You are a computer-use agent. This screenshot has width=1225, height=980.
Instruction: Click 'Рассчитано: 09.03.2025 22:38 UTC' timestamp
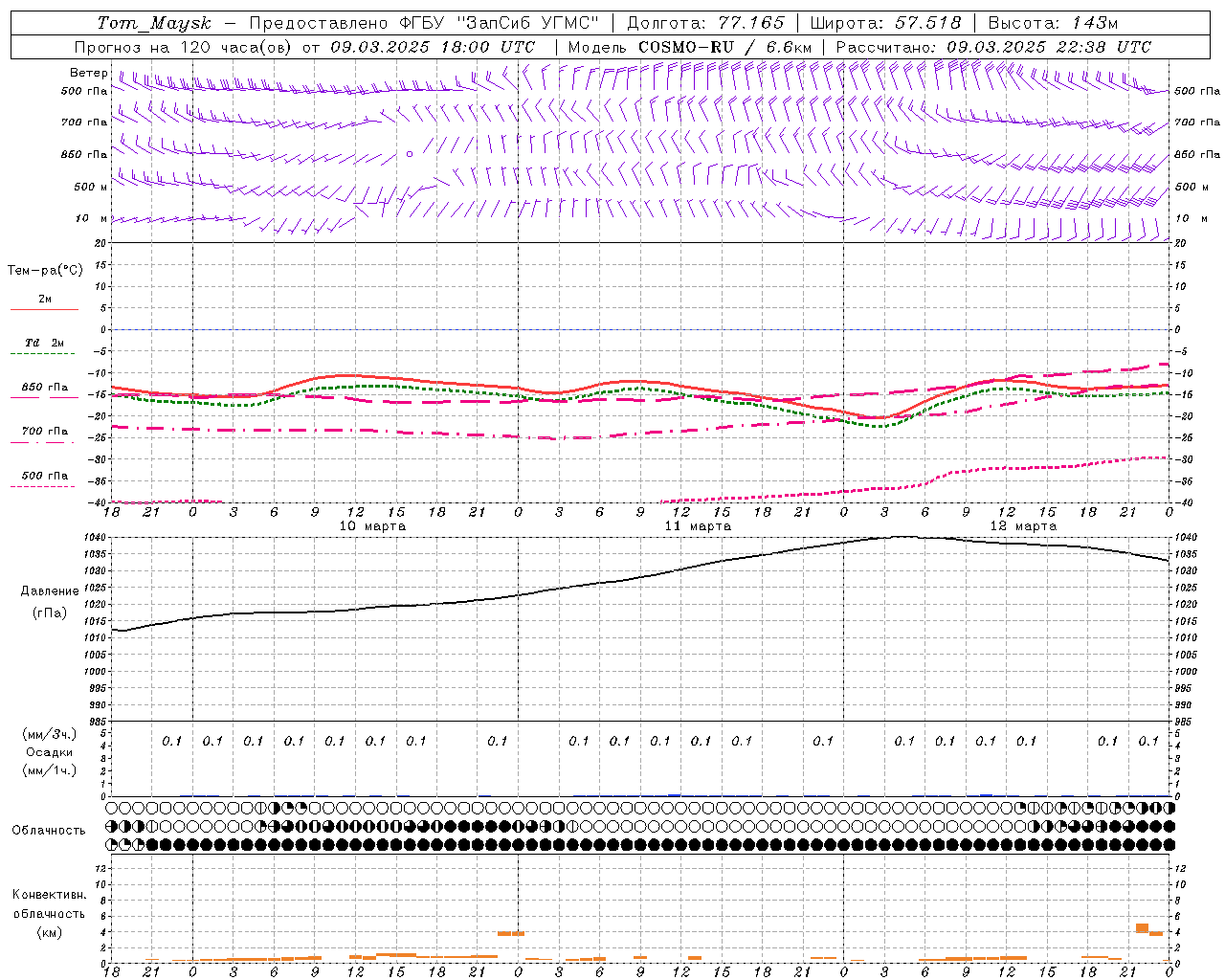click(993, 47)
